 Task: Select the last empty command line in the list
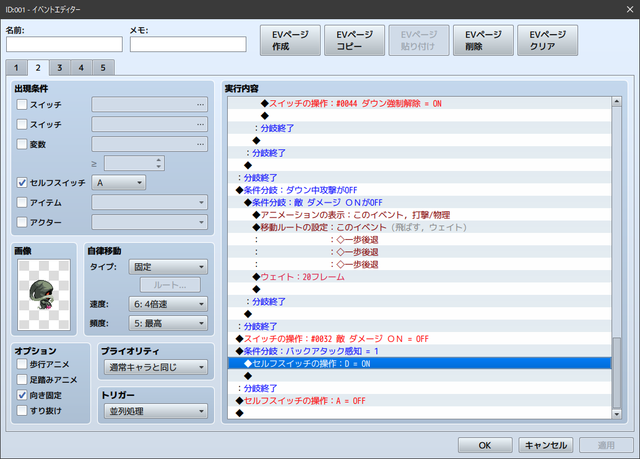point(419,413)
